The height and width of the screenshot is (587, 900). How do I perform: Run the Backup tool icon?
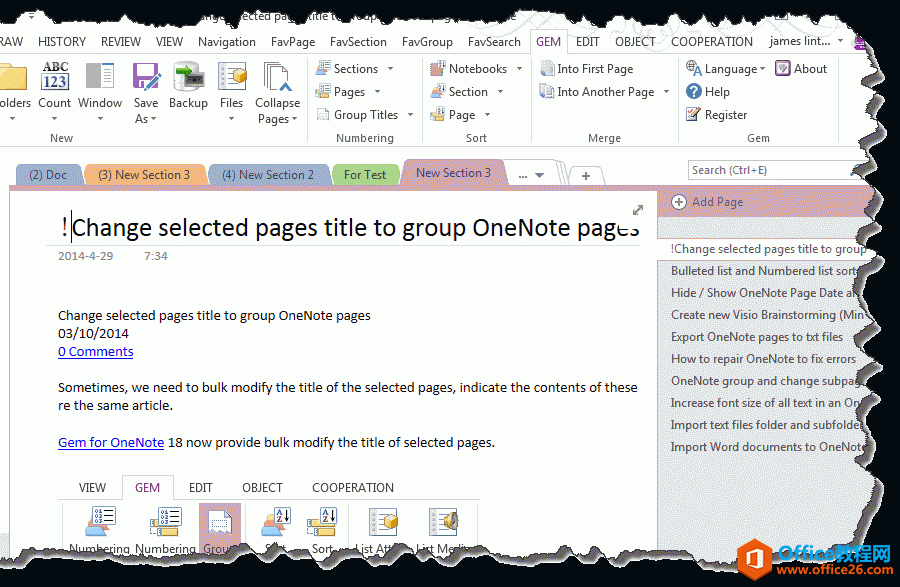[x=188, y=78]
